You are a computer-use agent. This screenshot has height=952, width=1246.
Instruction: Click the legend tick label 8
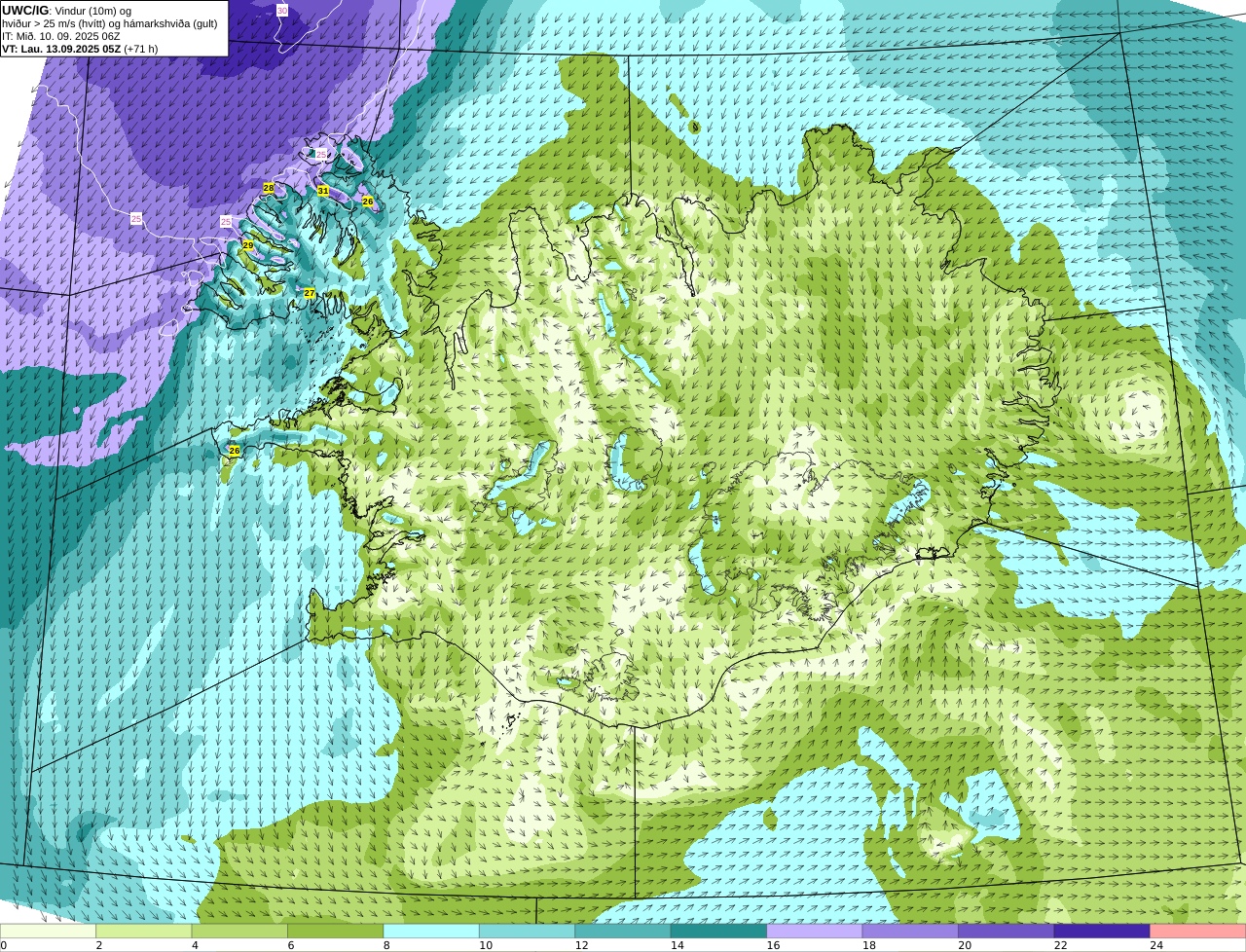[386, 945]
